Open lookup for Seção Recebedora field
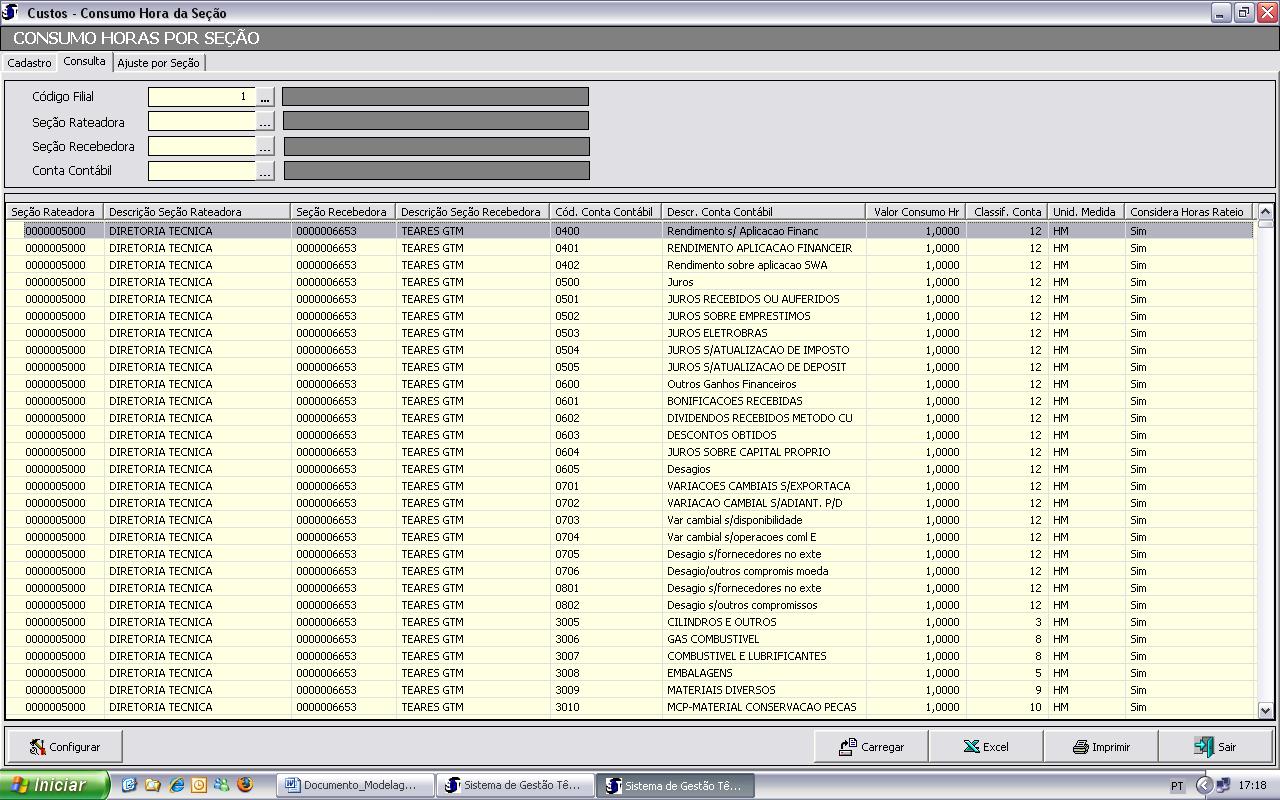Viewport: 1280px width, 800px height. (x=265, y=146)
